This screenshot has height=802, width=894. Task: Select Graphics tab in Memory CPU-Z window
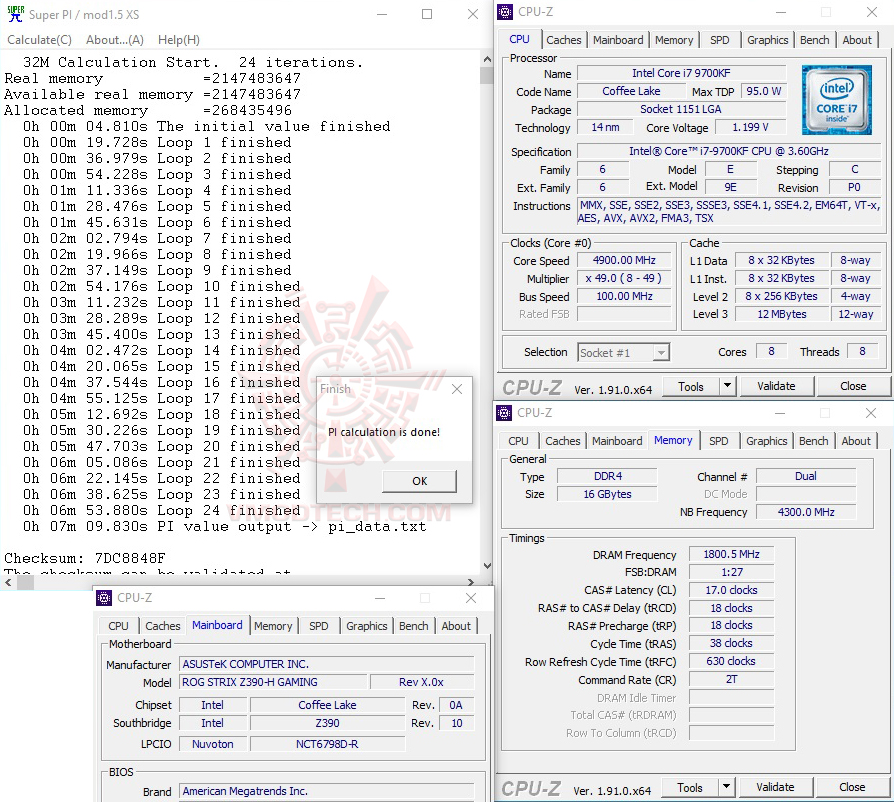click(766, 441)
